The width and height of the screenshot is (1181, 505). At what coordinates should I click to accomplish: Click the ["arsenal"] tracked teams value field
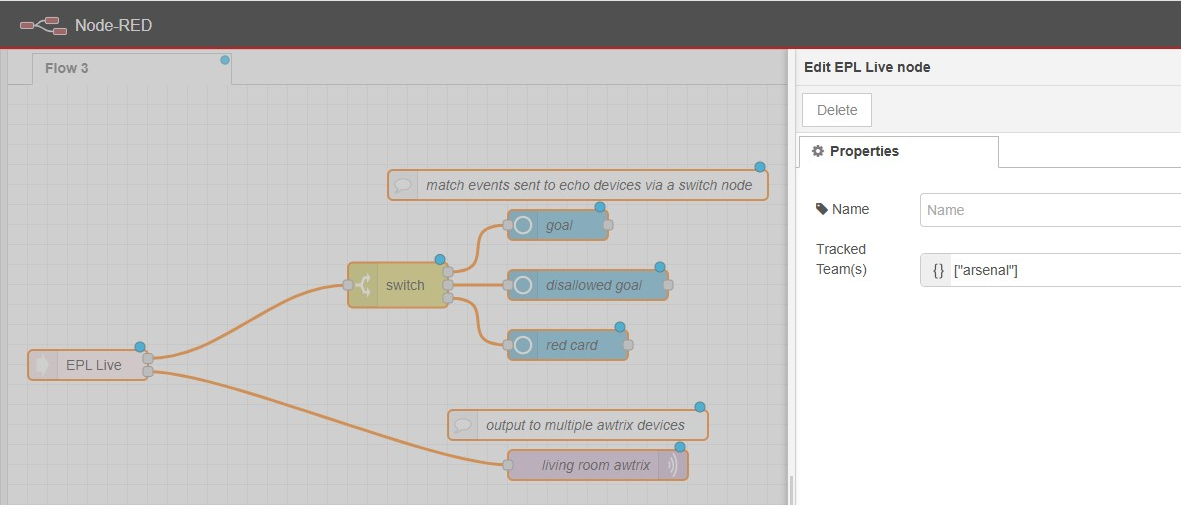point(1065,270)
